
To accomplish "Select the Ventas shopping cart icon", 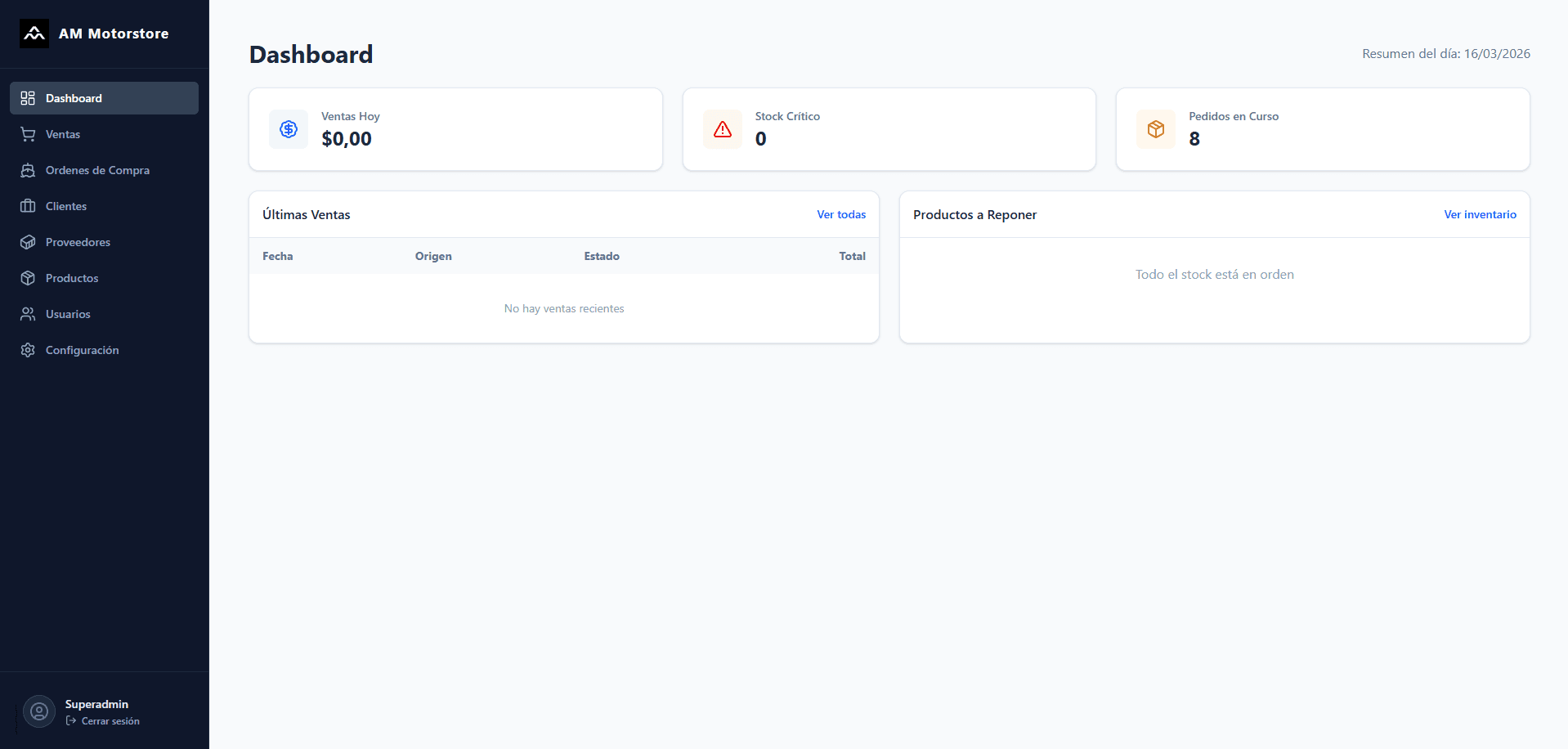I will click(x=28, y=134).
